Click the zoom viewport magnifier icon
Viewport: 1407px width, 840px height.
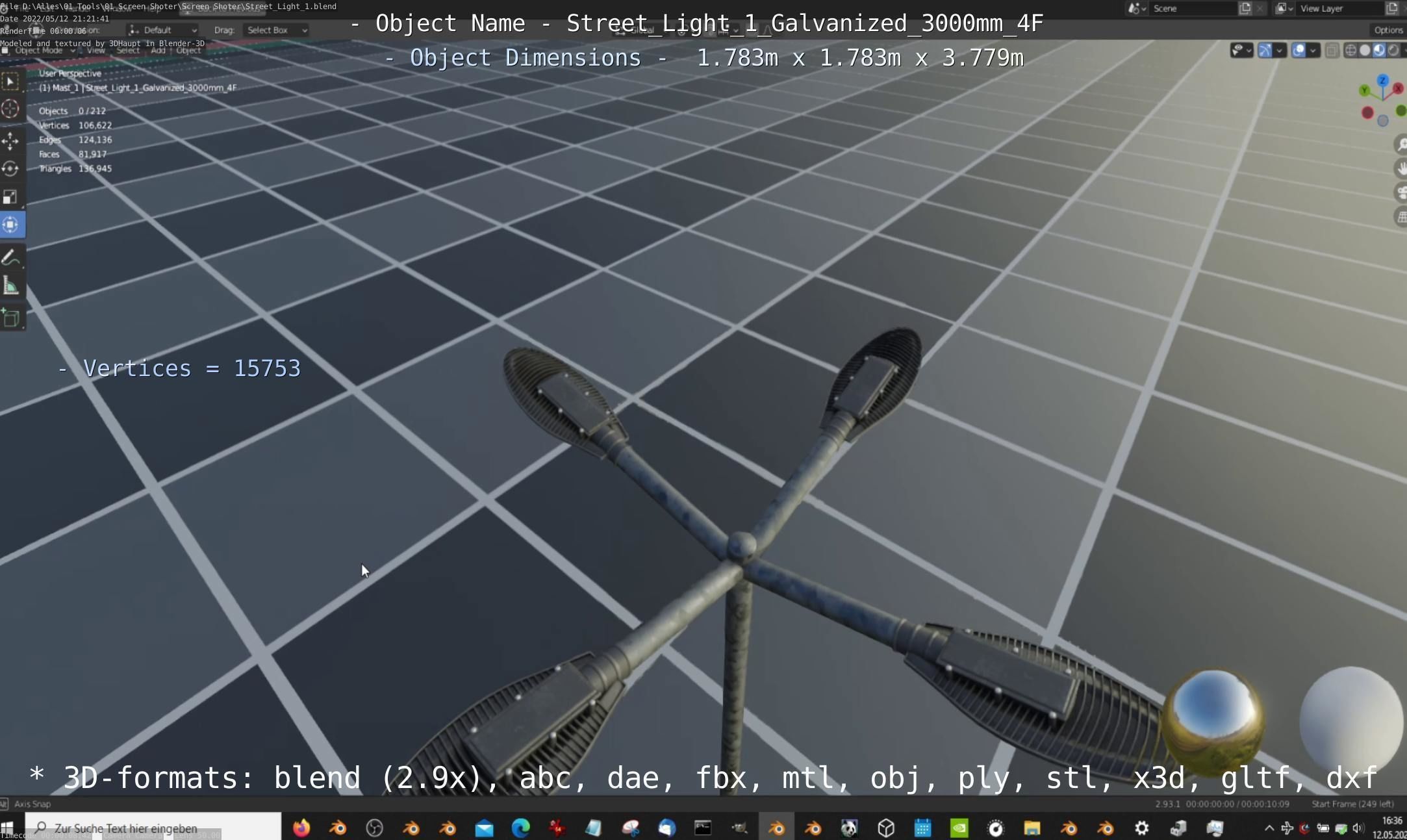click(x=1401, y=144)
